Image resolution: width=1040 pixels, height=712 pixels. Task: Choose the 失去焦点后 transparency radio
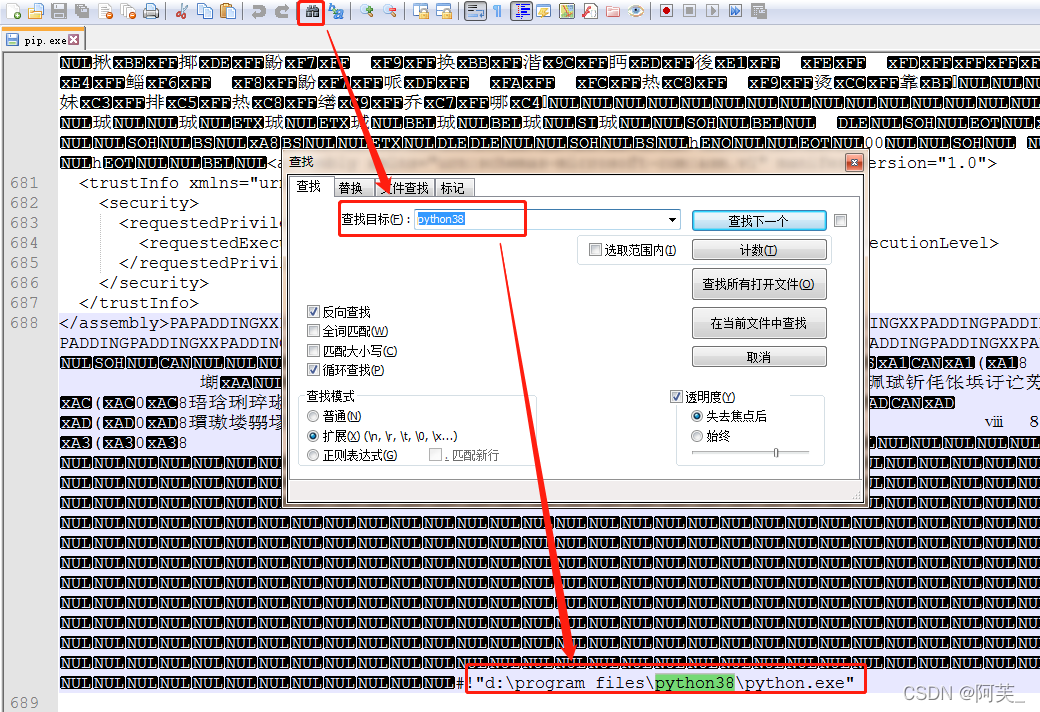[x=696, y=416]
